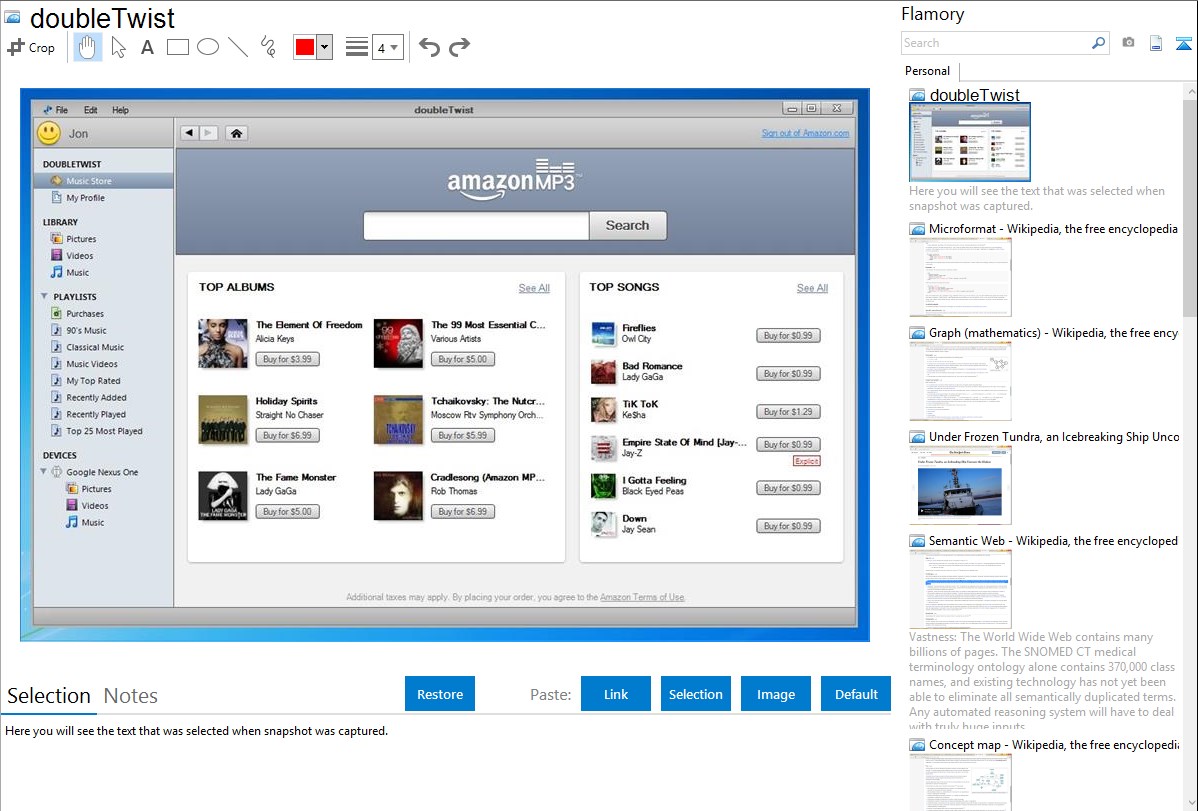This screenshot has width=1198, height=811.
Task: Click Sign out of Amazon.com link
Action: [x=805, y=133]
